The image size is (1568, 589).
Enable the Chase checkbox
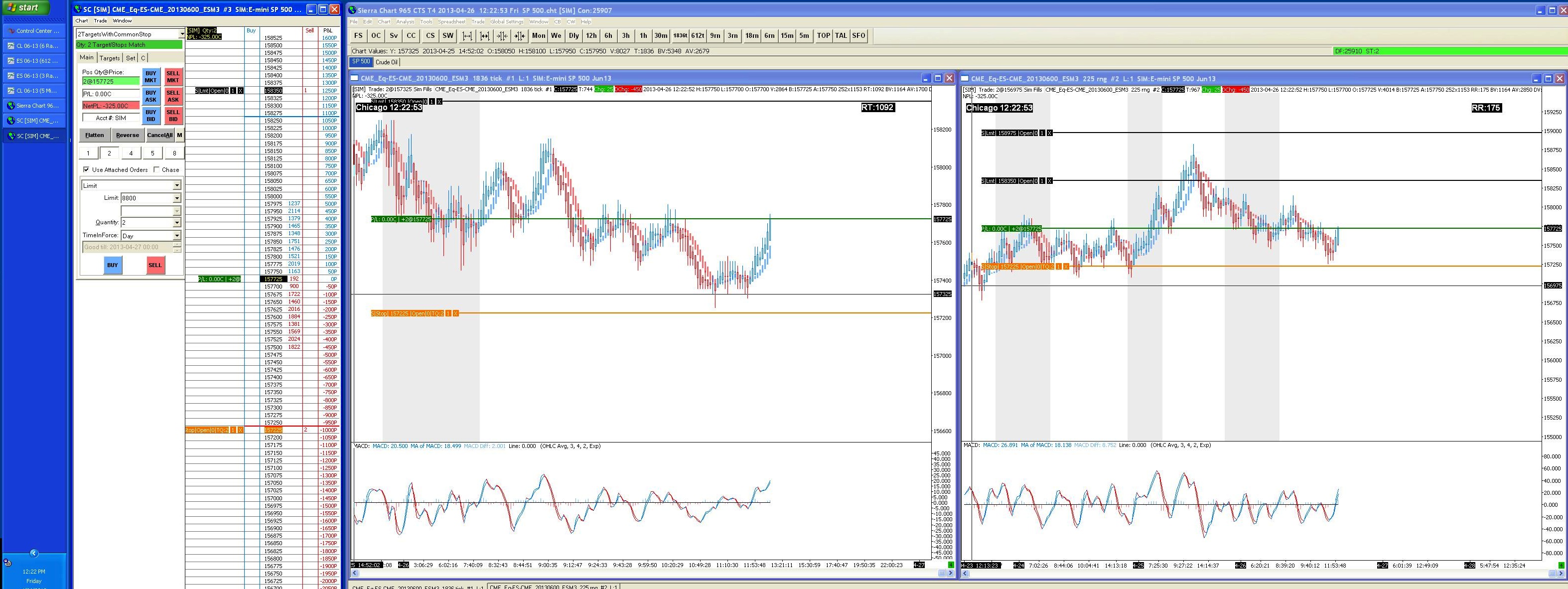point(157,170)
